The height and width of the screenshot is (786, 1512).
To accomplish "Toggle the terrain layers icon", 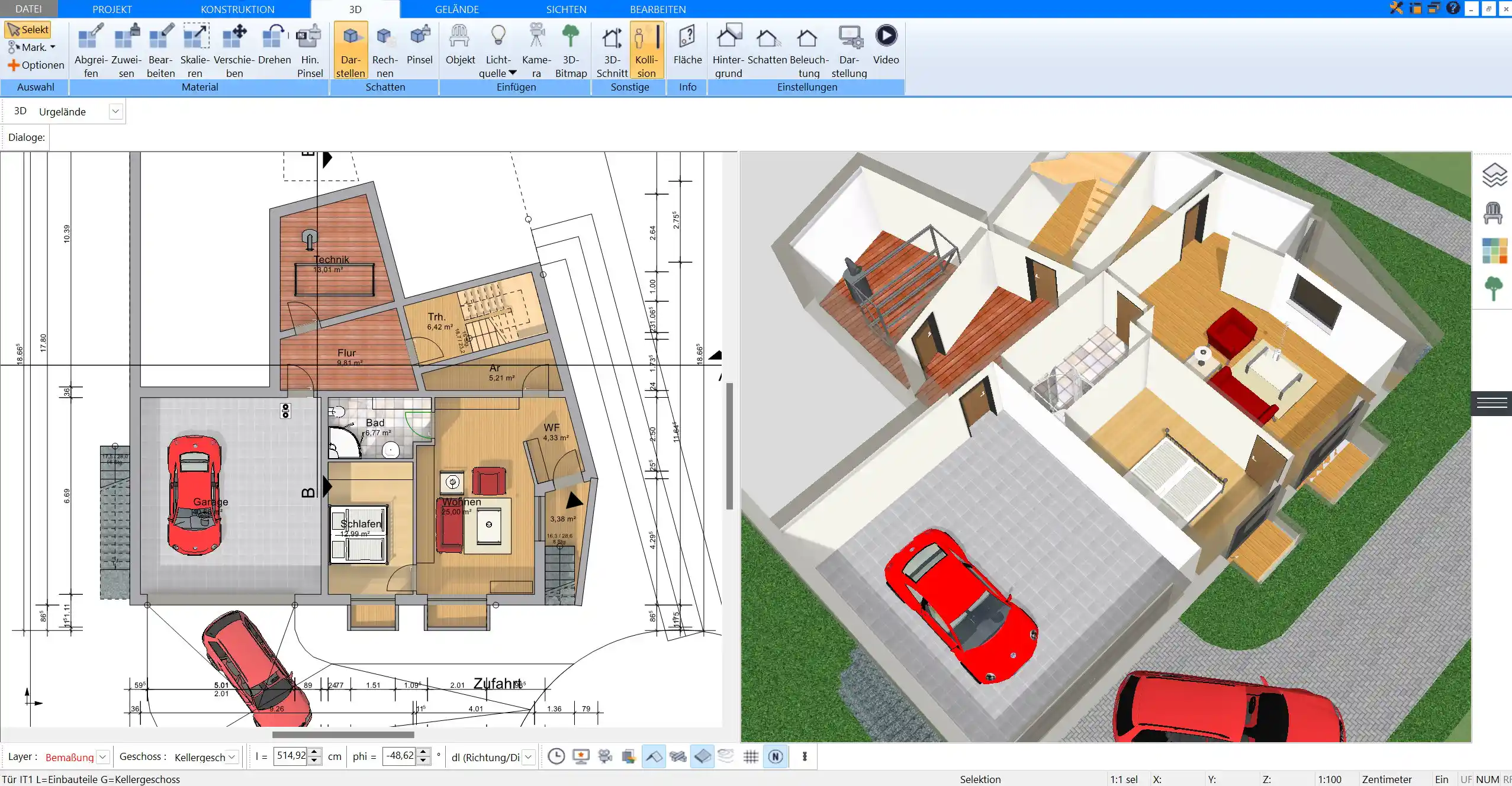I will point(726,756).
